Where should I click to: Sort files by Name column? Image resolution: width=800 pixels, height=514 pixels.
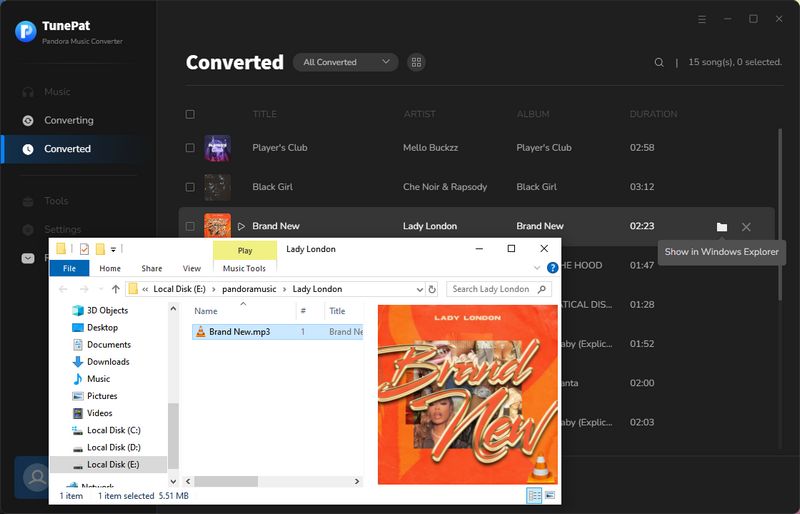[206, 311]
